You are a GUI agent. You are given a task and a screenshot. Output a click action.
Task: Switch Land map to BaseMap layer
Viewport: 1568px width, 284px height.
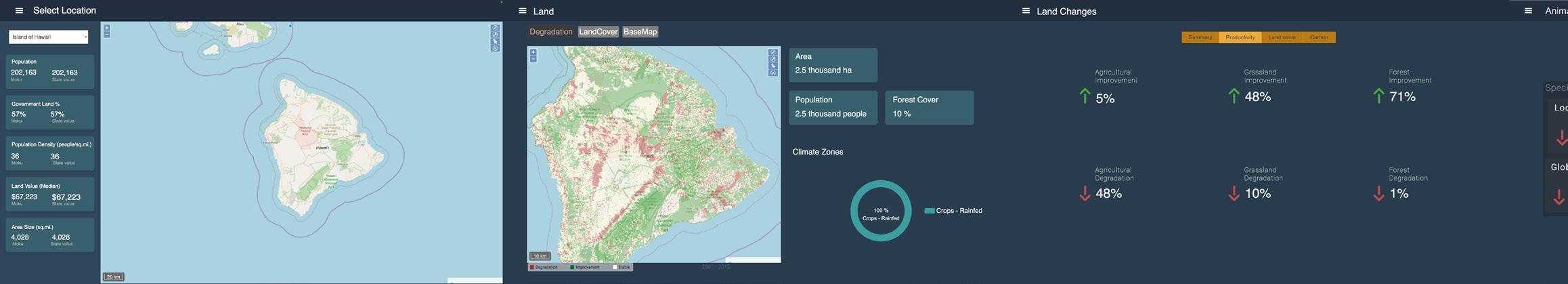pos(640,32)
